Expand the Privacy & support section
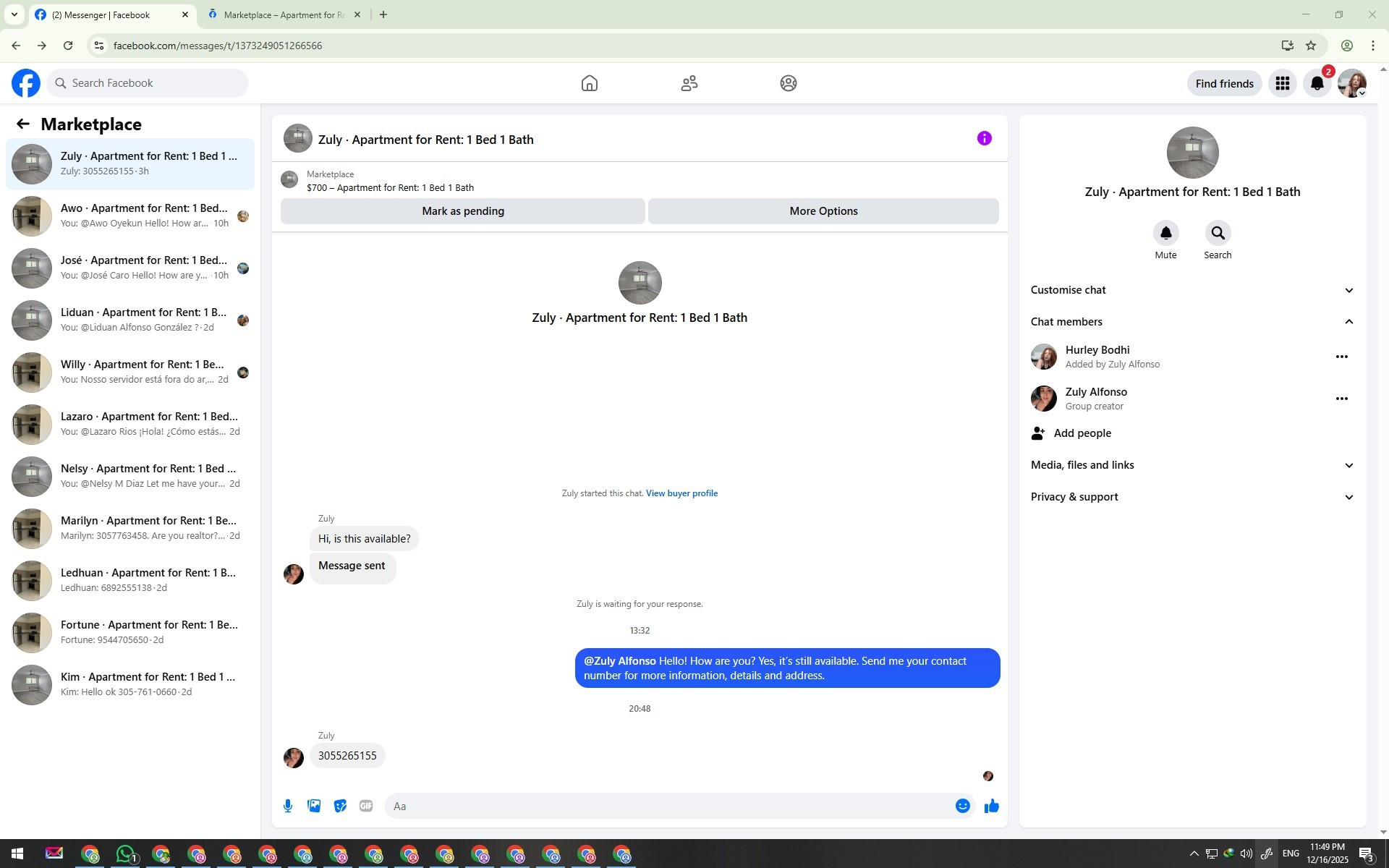The width and height of the screenshot is (1389, 868). (1193, 497)
